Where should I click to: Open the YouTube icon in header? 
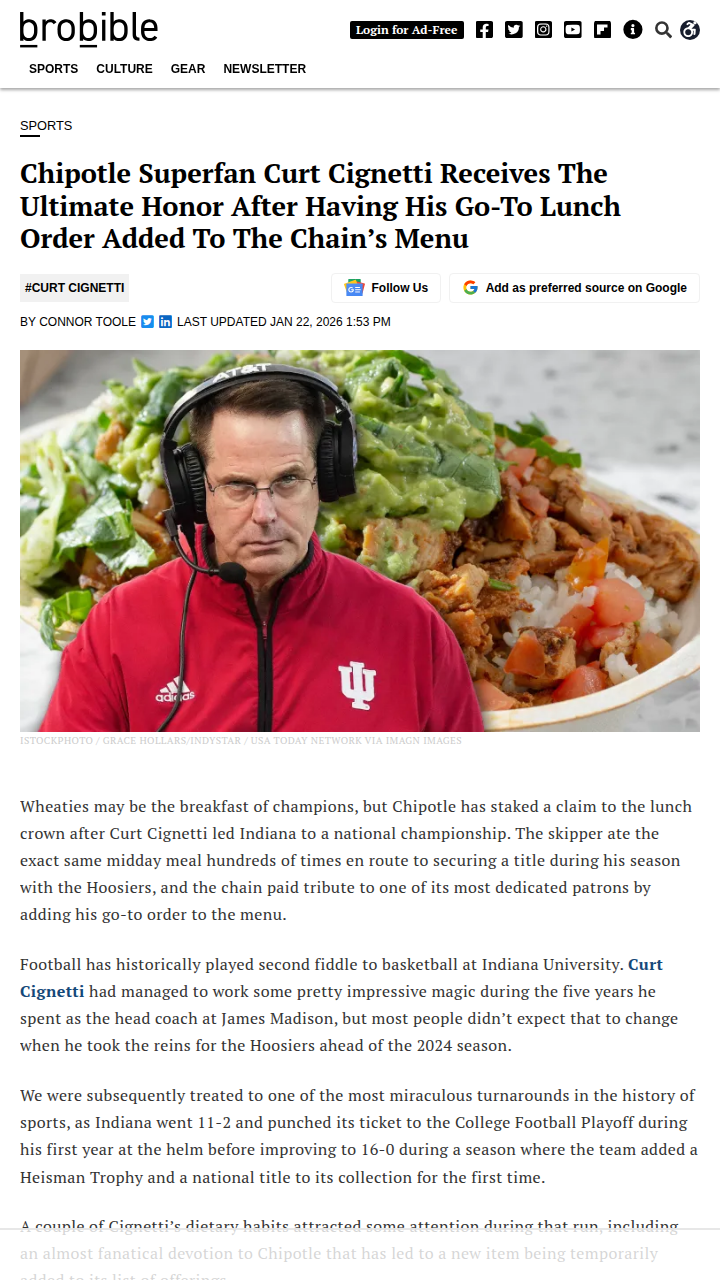tap(573, 30)
